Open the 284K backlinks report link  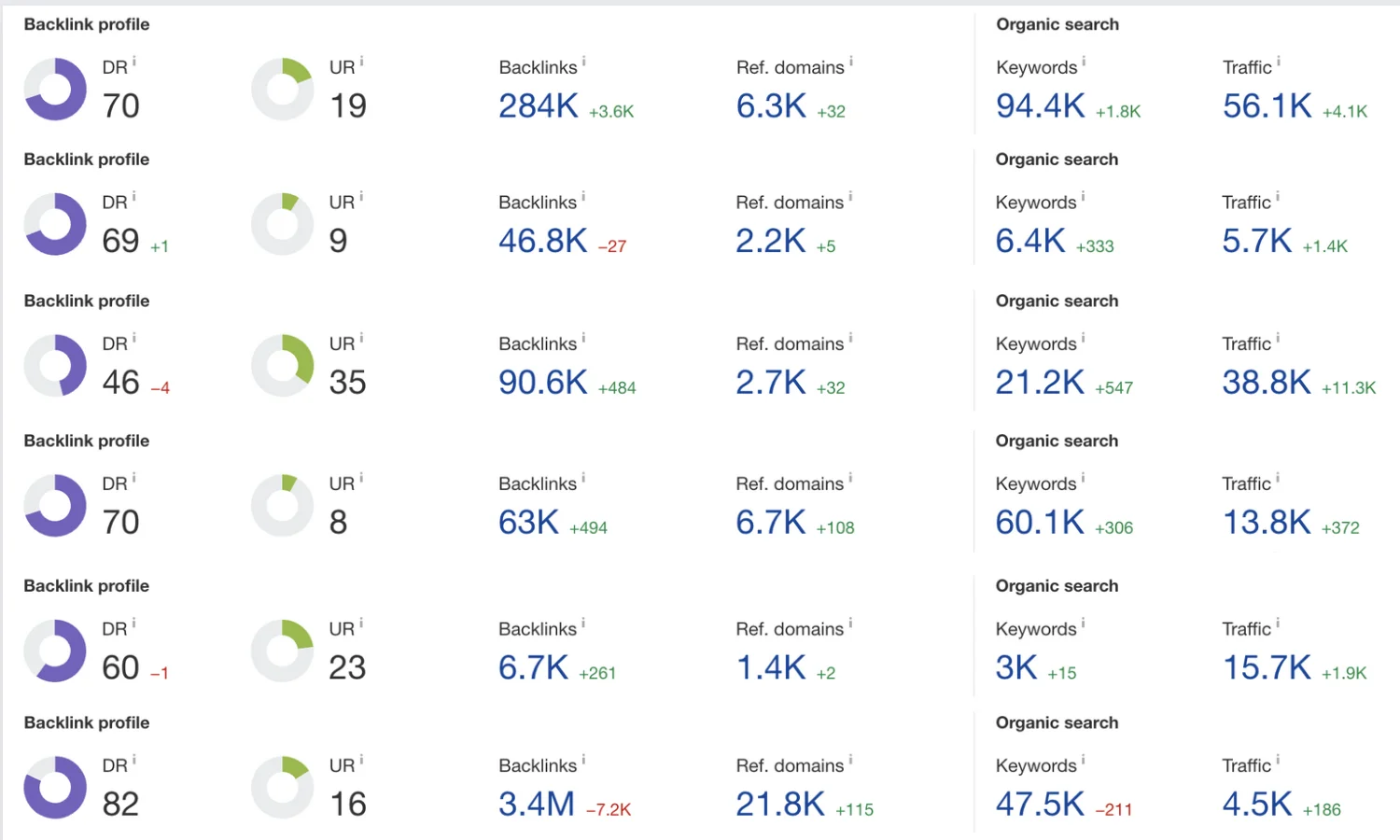pyautogui.click(x=539, y=106)
